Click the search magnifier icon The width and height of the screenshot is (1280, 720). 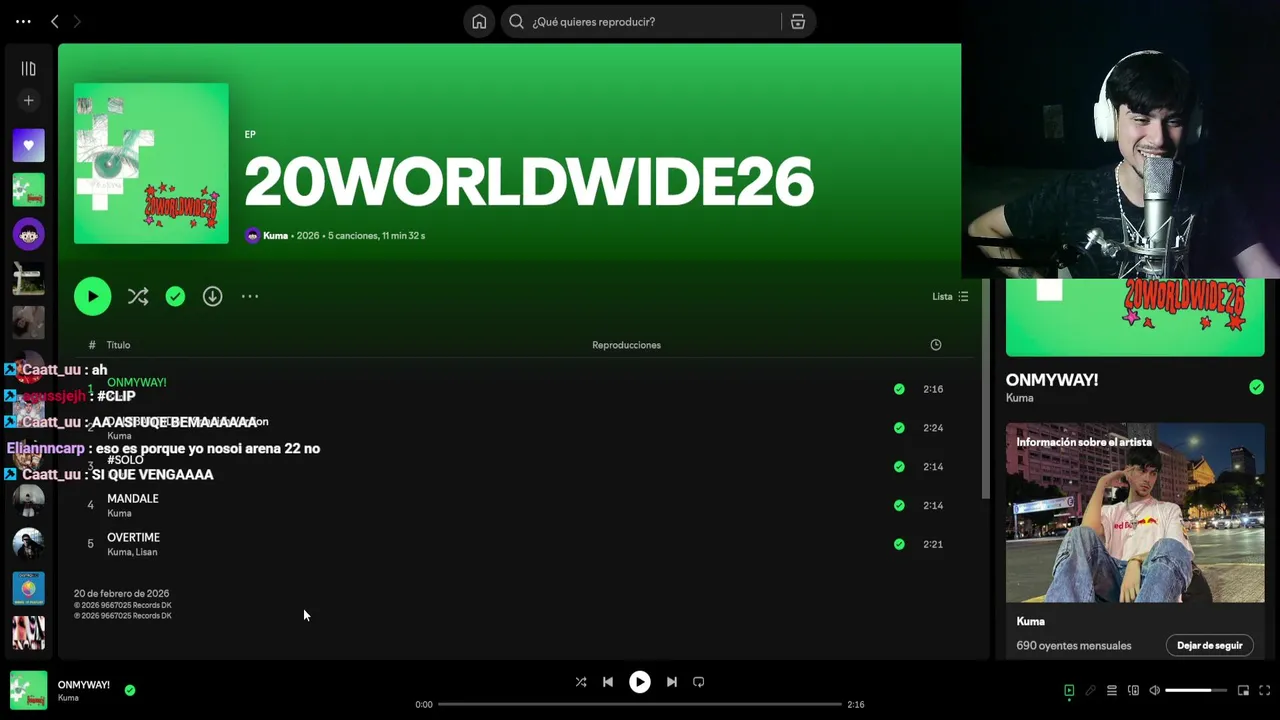[516, 21]
